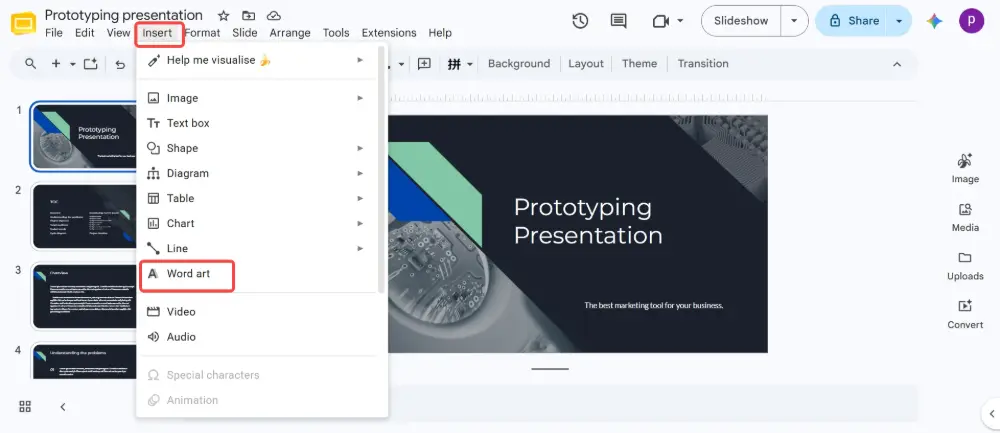
Task: Click the Transition toolbar button
Action: pyautogui.click(x=703, y=64)
